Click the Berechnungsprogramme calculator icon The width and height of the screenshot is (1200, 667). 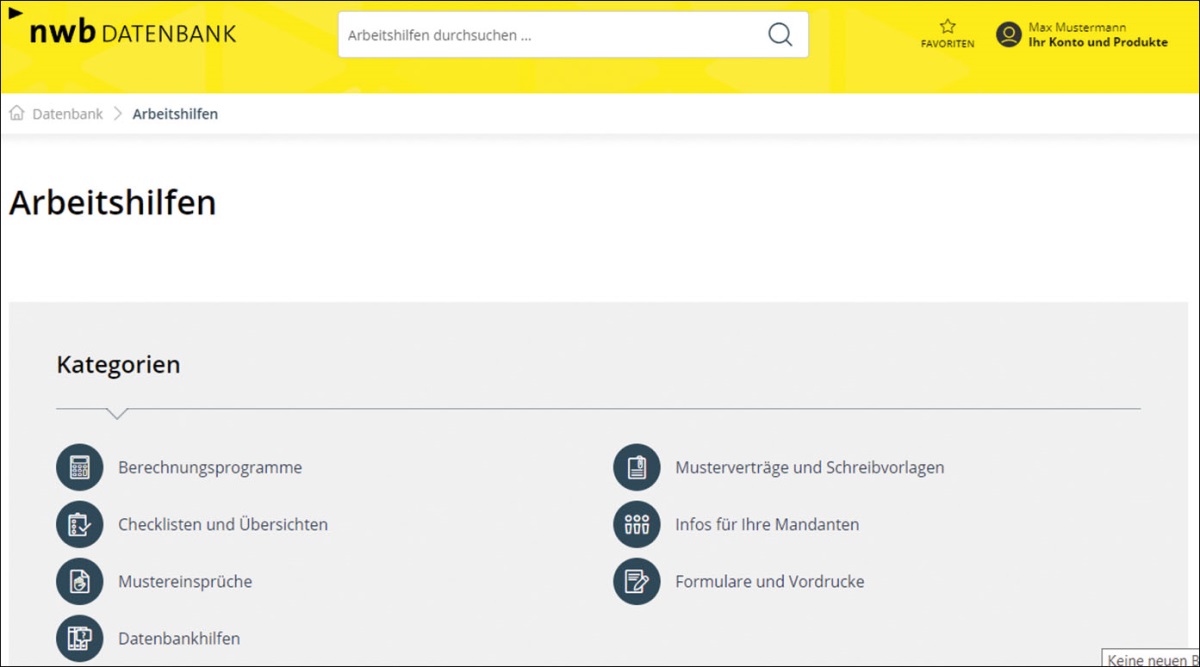point(80,467)
